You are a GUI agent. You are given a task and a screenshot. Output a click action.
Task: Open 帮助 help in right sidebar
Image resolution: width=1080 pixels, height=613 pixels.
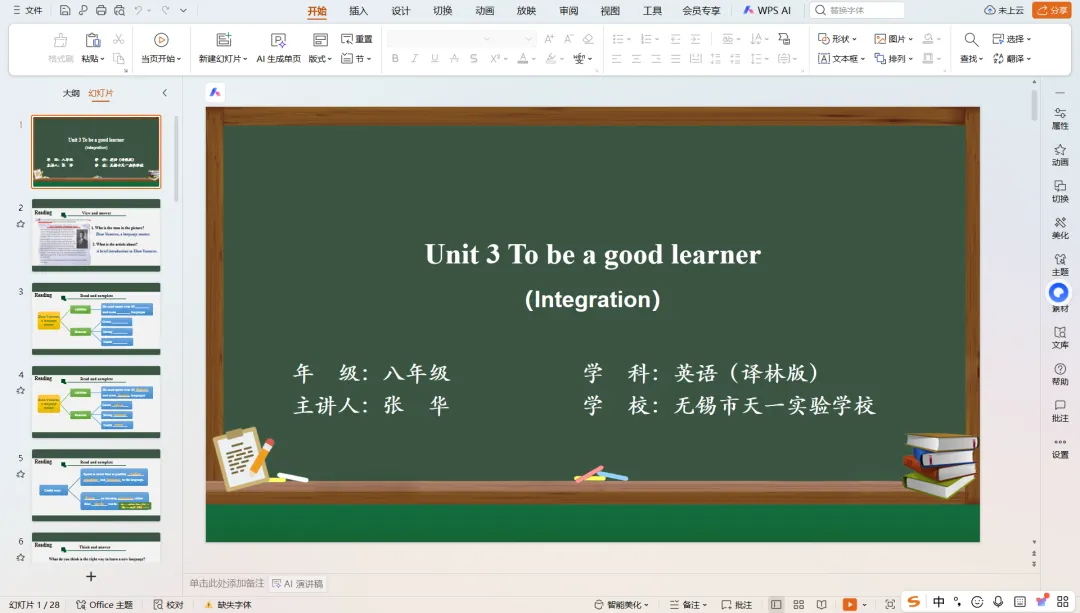[1060, 374]
